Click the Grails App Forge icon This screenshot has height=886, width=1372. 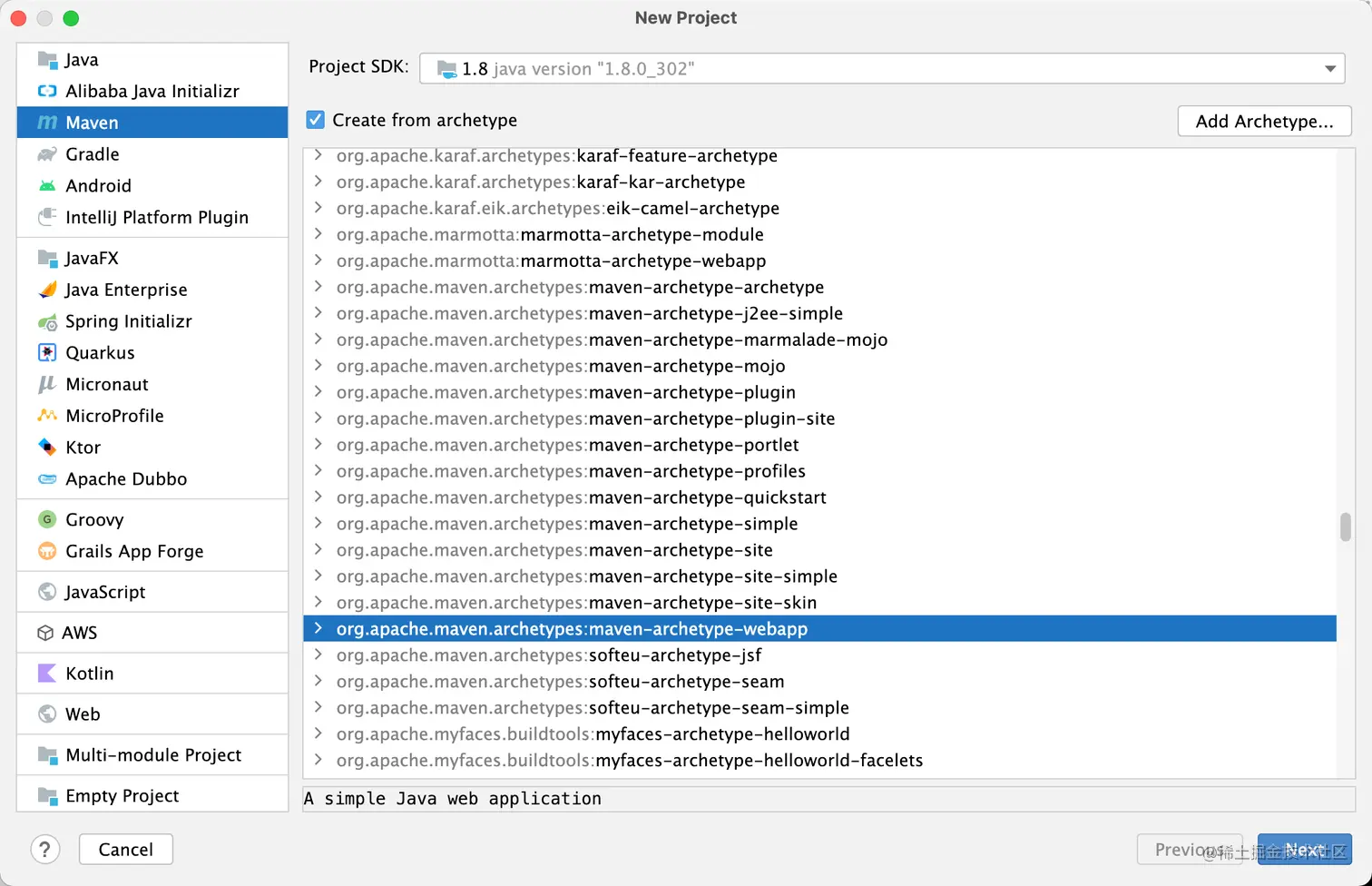point(47,551)
